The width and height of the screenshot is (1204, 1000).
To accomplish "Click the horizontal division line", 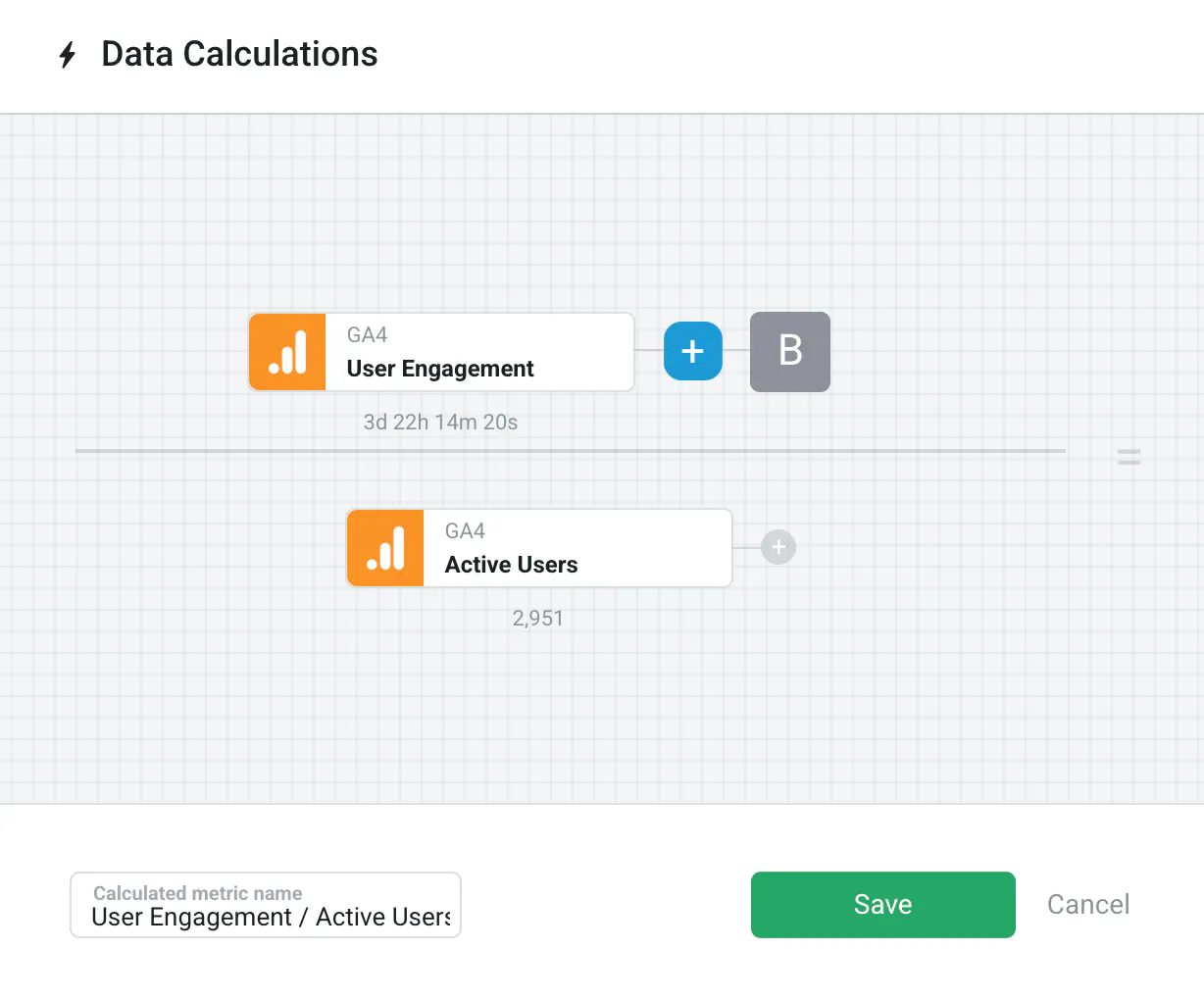I will pos(569,451).
